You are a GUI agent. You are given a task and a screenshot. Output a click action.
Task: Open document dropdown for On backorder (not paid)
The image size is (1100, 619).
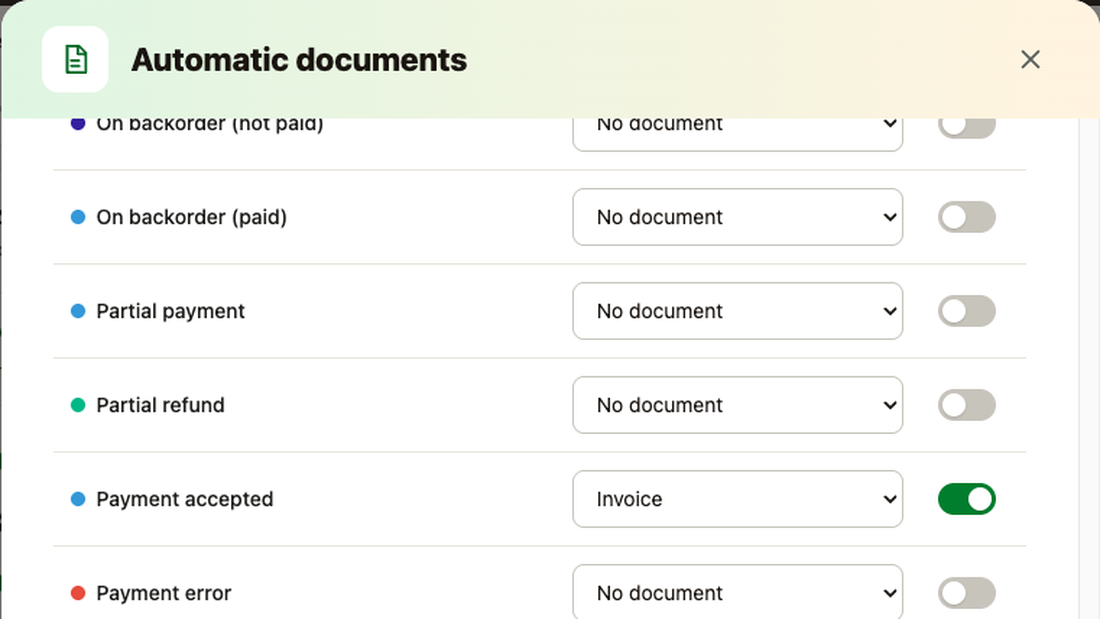737,135
